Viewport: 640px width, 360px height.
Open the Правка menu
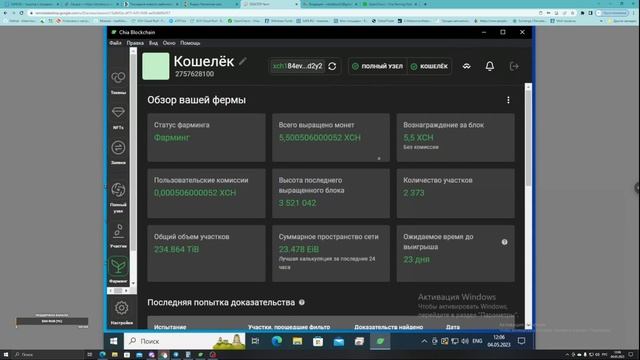[135, 43]
